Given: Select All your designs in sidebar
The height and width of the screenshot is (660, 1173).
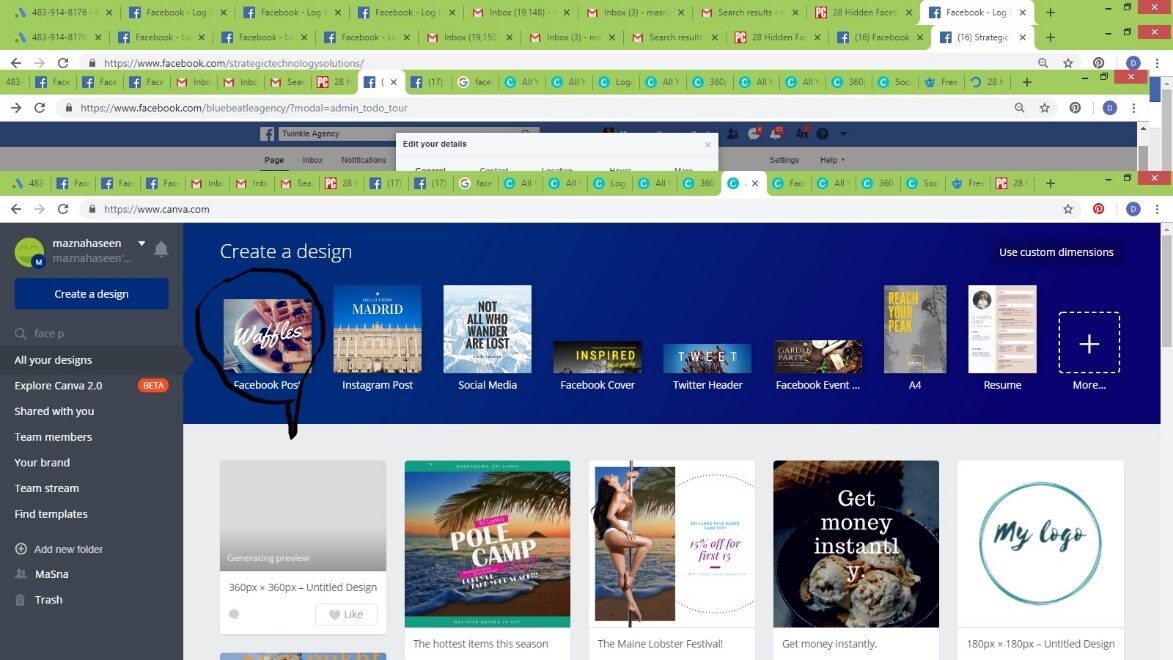Looking at the screenshot, I should pyautogui.click(x=53, y=360).
